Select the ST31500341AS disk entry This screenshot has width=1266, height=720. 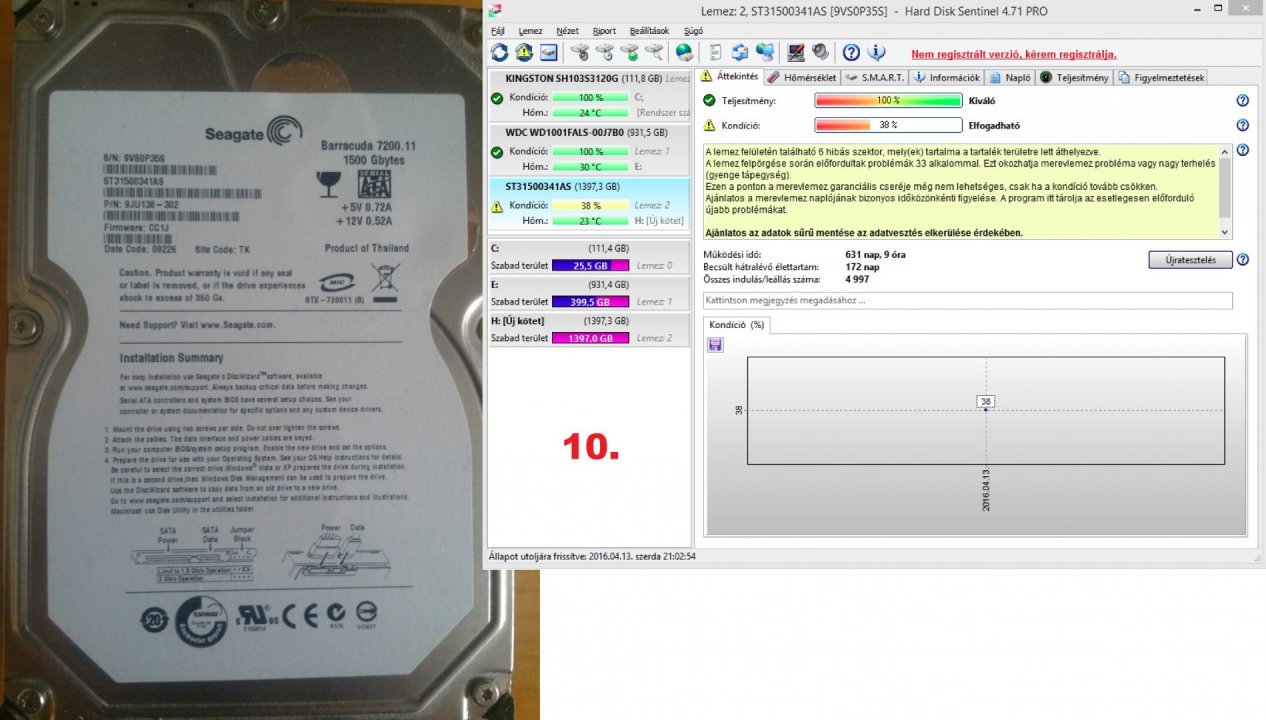[x=589, y=204]
